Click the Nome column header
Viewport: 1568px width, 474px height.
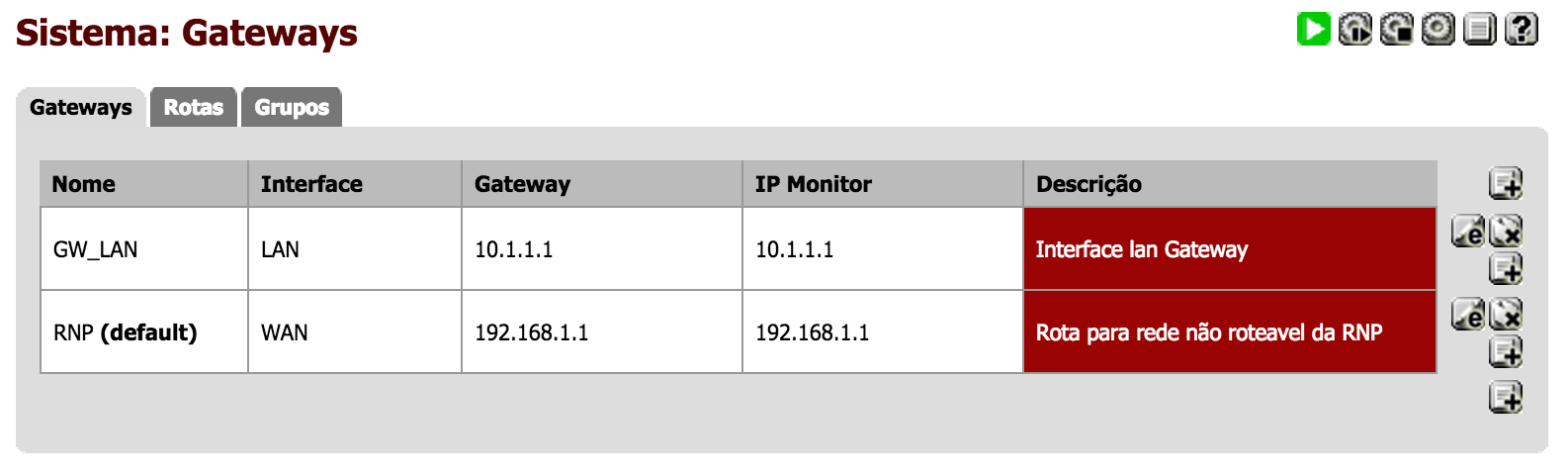pos(144,184)
